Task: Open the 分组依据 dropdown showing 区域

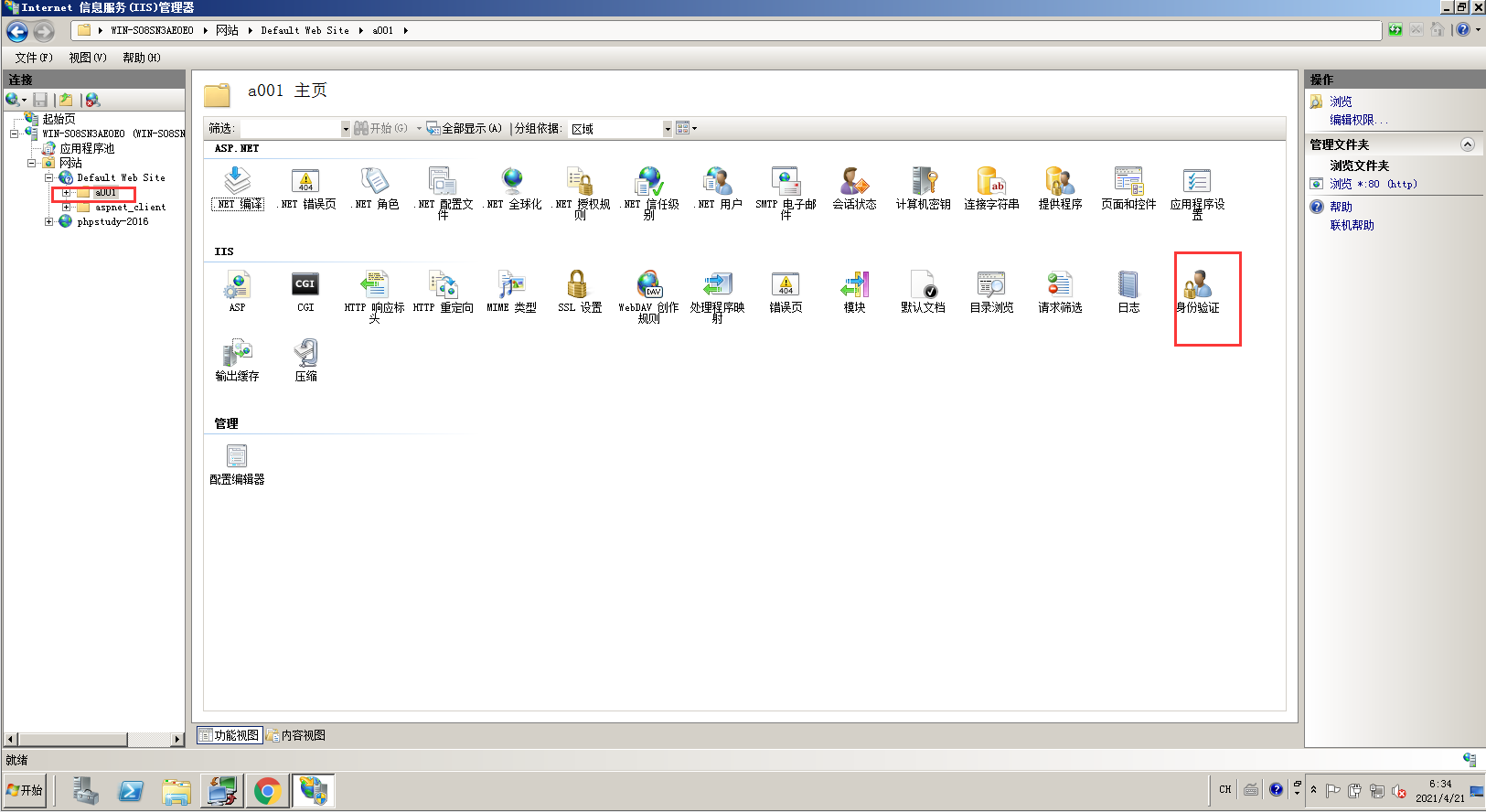Action: [x=668, y=129]
